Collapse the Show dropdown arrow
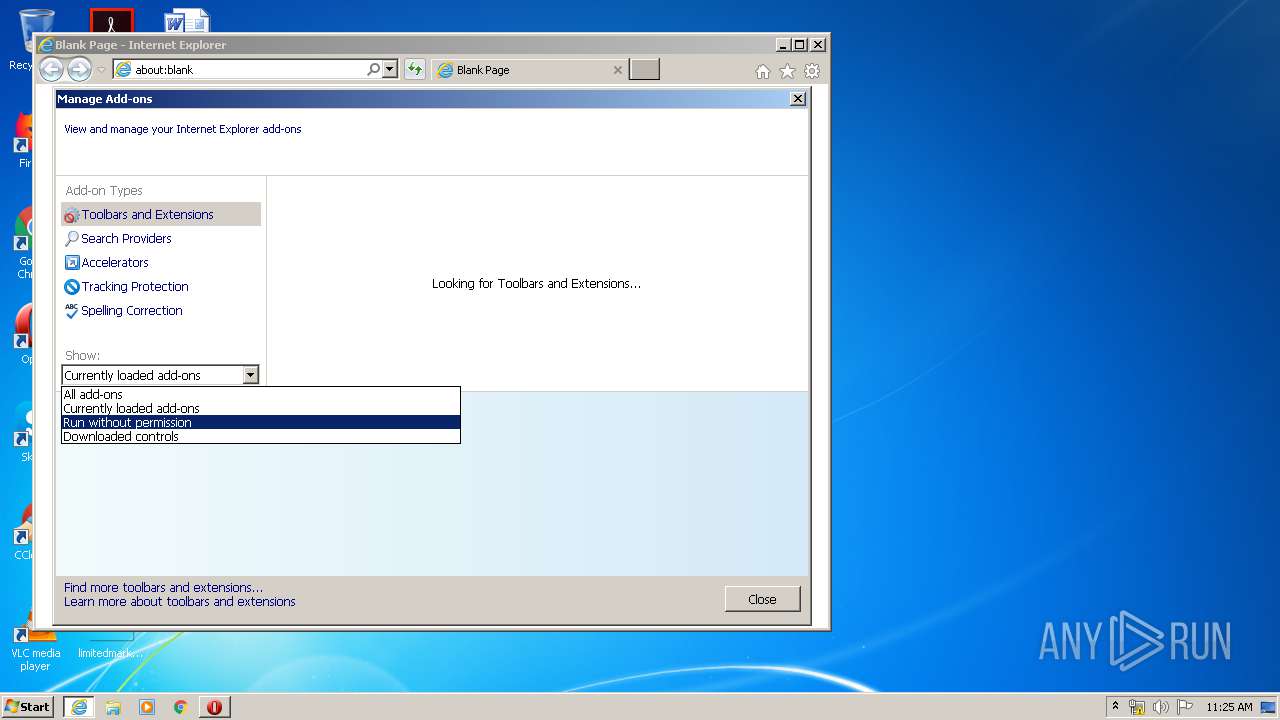Screen dimensions: 1280x720 point(250,375)
